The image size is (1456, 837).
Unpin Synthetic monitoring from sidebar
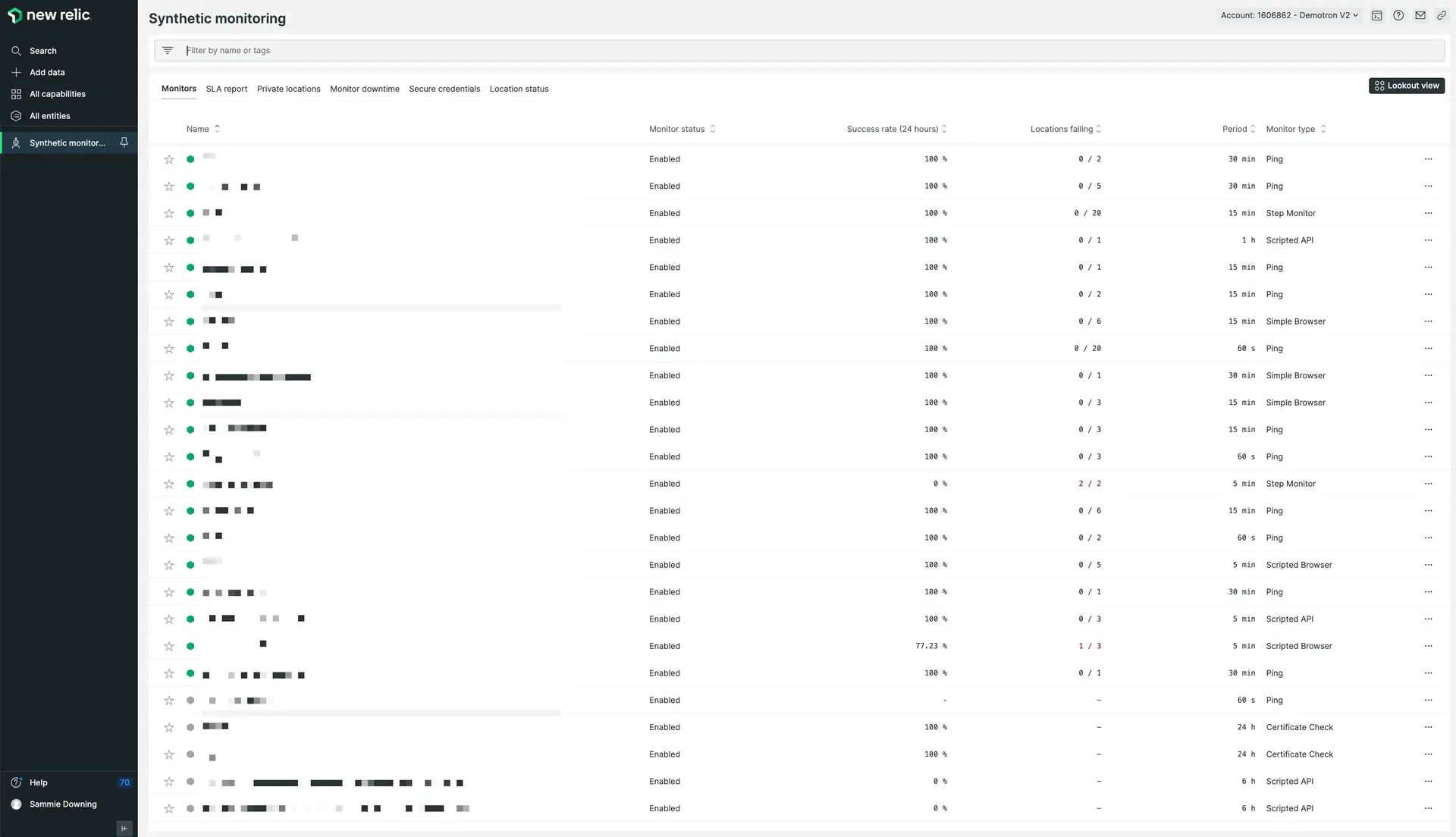[x=124, y=143]
